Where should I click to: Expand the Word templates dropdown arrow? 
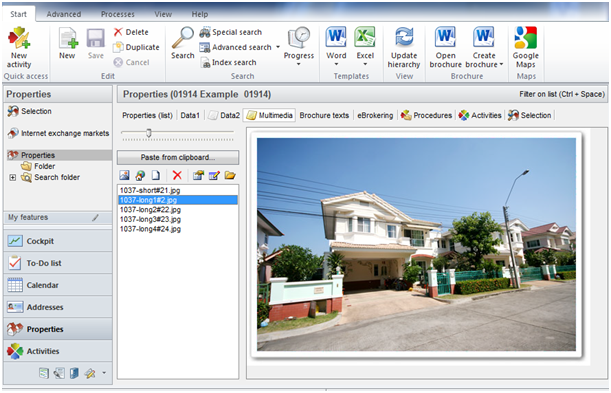(x=336, y=64)
